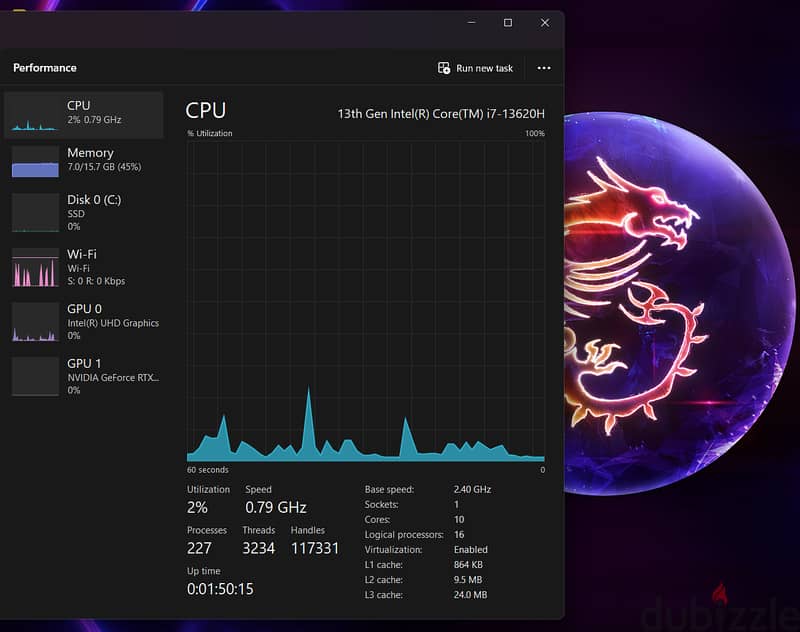This screenshot has height=632, width=800.
Task: Click the Performance page heading
Action: click(45, 68)
